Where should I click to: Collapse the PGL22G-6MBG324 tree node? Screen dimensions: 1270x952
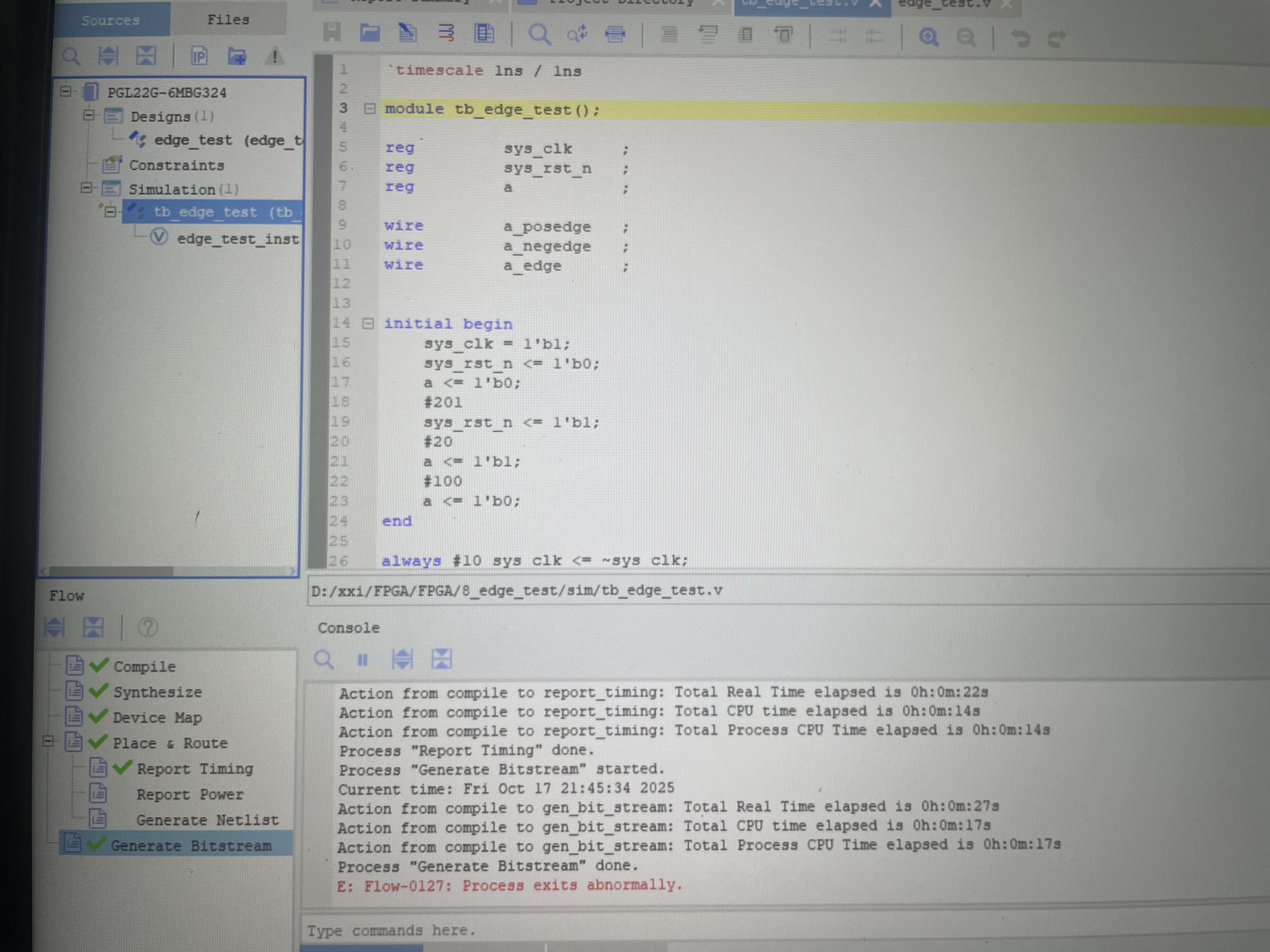tap(66, 91)
